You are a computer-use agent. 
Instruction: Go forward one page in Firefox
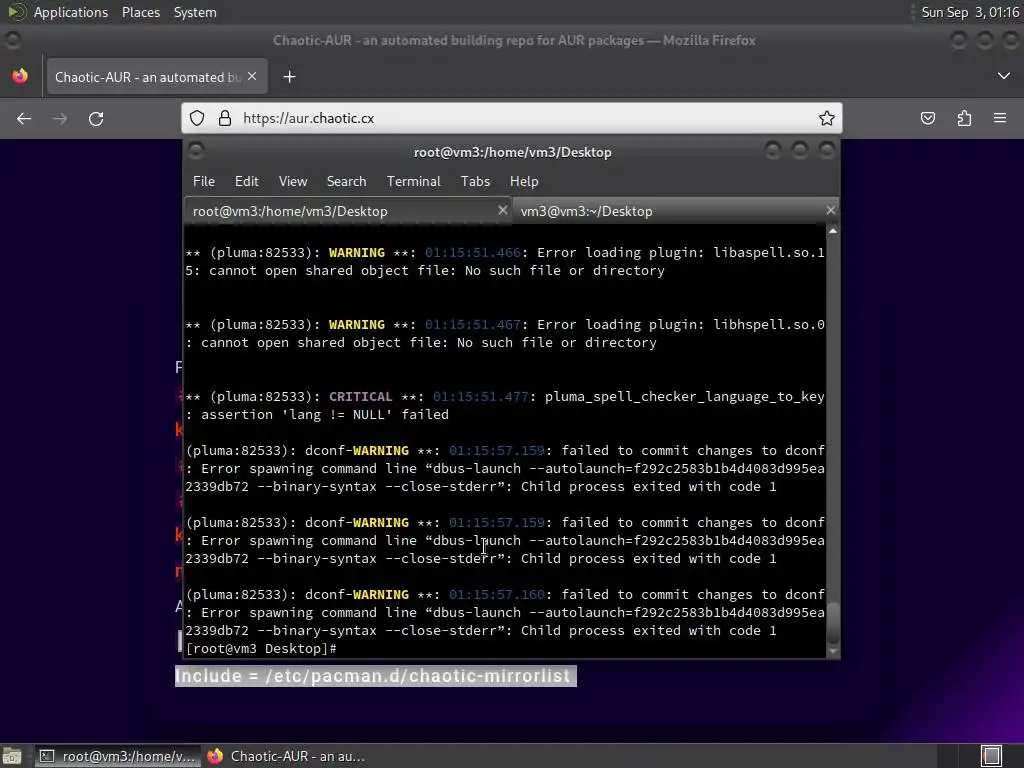coord(59,118)
